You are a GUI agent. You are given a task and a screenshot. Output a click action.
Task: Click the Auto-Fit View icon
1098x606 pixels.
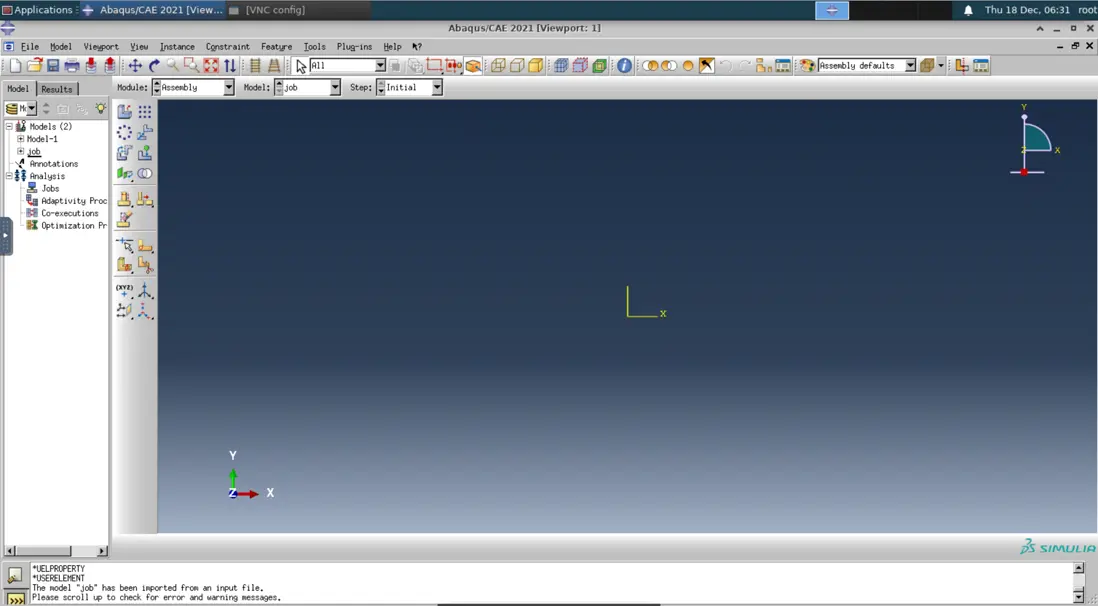point(211,66)
